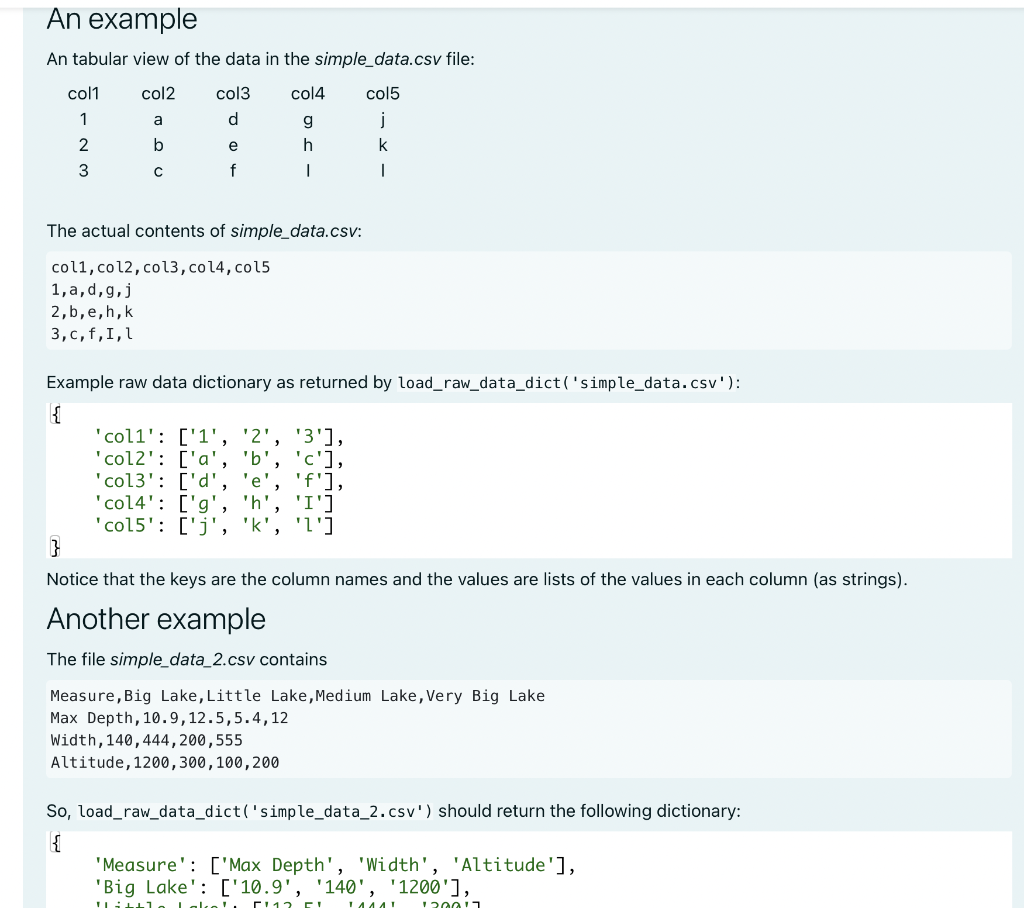This screenshot has width=1024, height=908.
Task: Click the Max Depth,10.9,12.5,5.4,12 line
Action: pyautogui.click(x=170, y=717)
